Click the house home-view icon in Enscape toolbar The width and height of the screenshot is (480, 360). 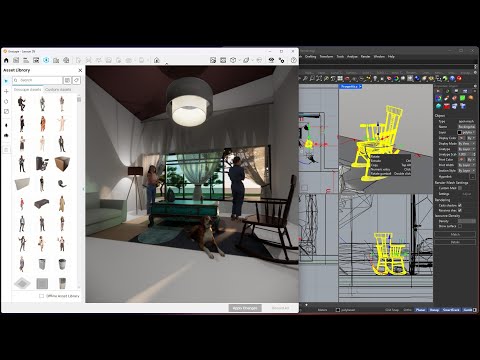[157, 60]
